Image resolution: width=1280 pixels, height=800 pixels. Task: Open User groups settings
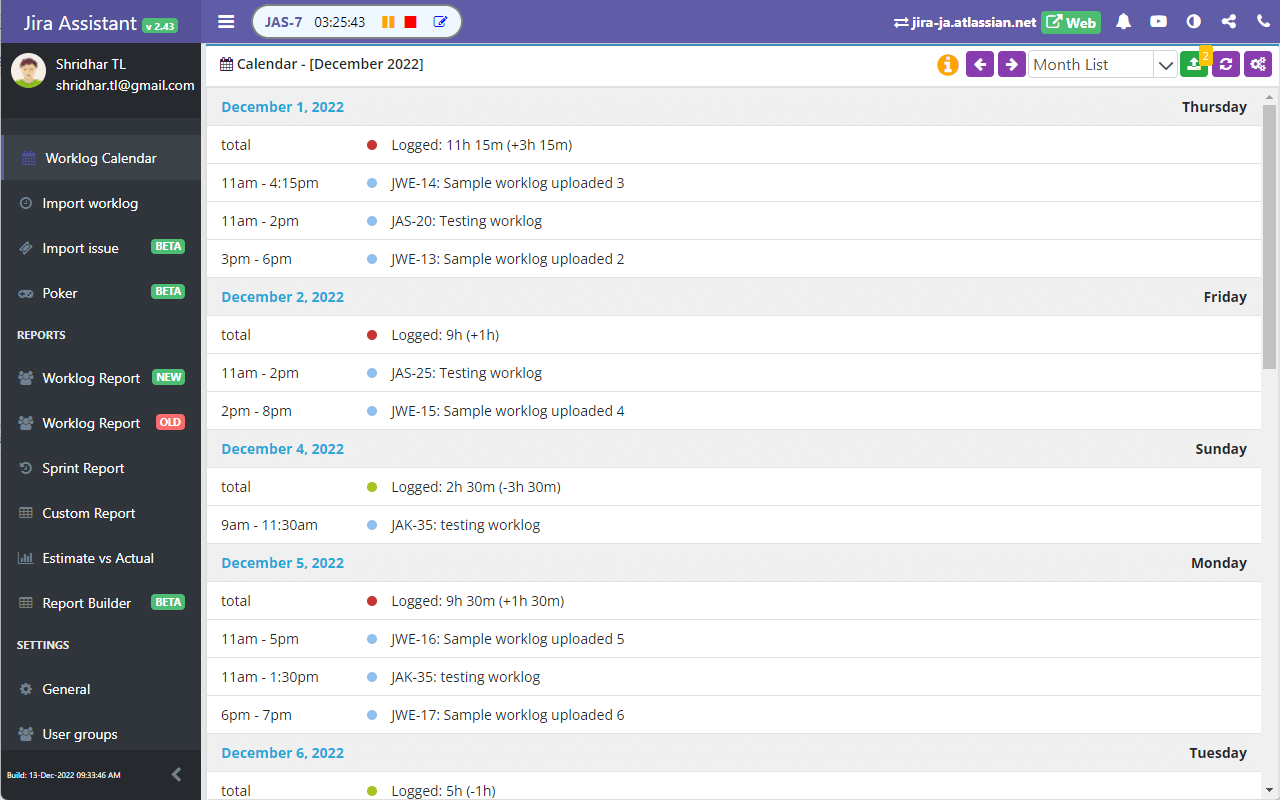101,734
